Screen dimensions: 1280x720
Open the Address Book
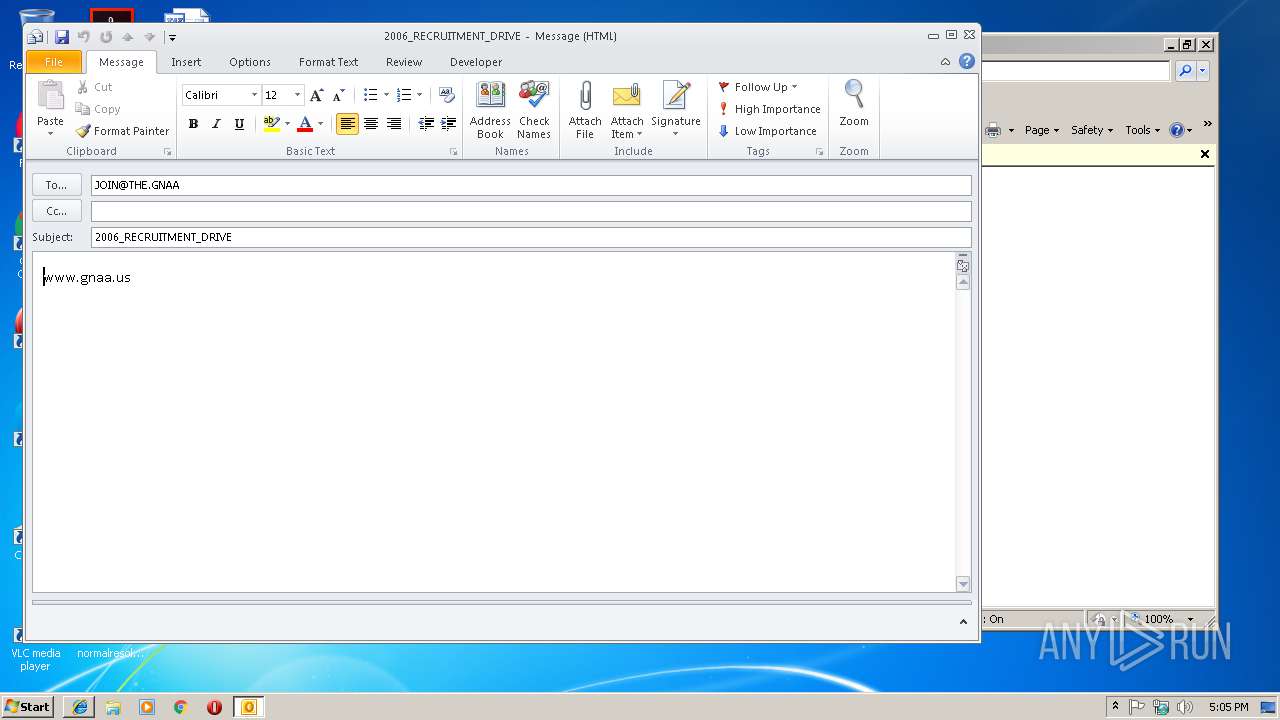pos(490,110)
